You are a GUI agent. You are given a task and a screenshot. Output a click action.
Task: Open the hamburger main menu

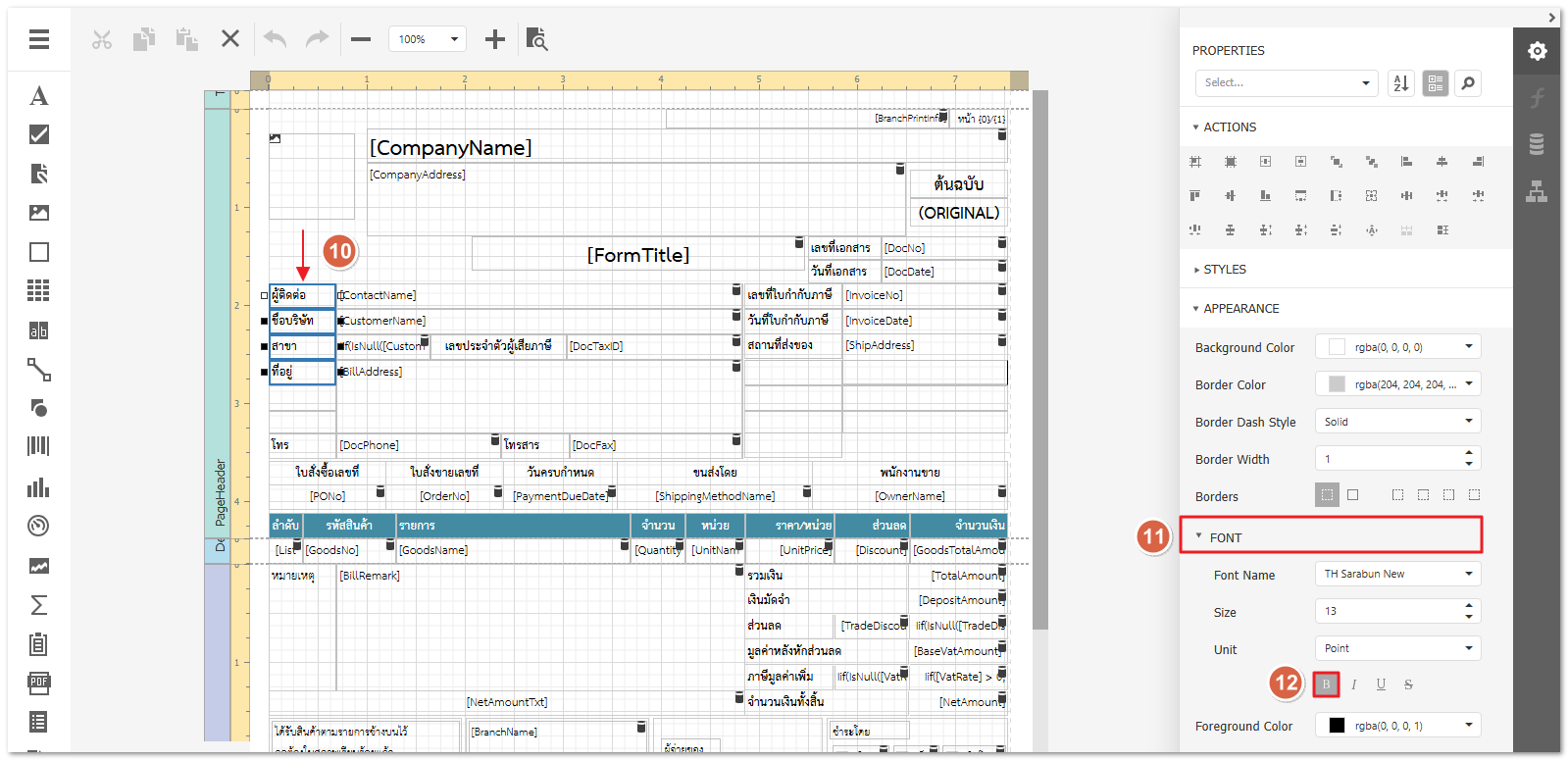(x=39, y=39)
